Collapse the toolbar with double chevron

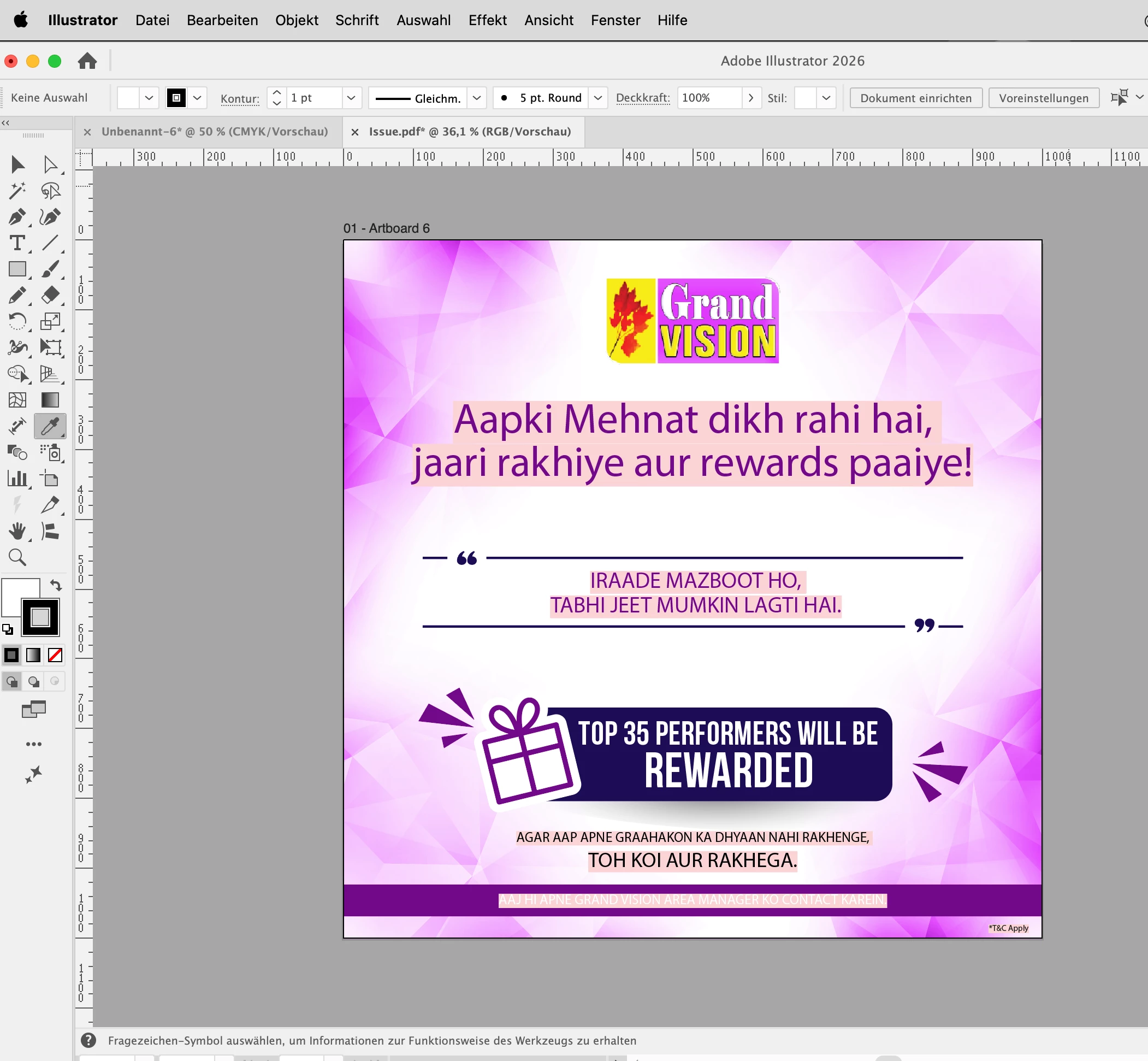tap(6, 123)
